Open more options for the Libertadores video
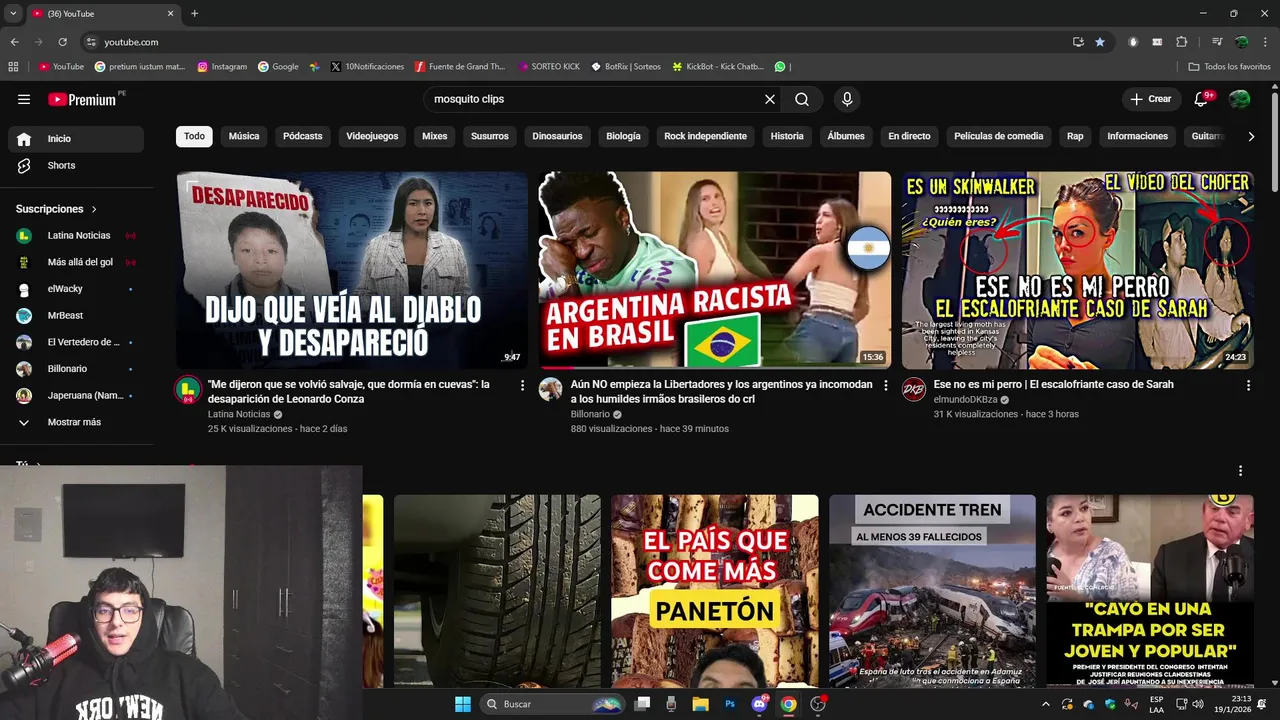The image size is (1280, 720). 885,385
